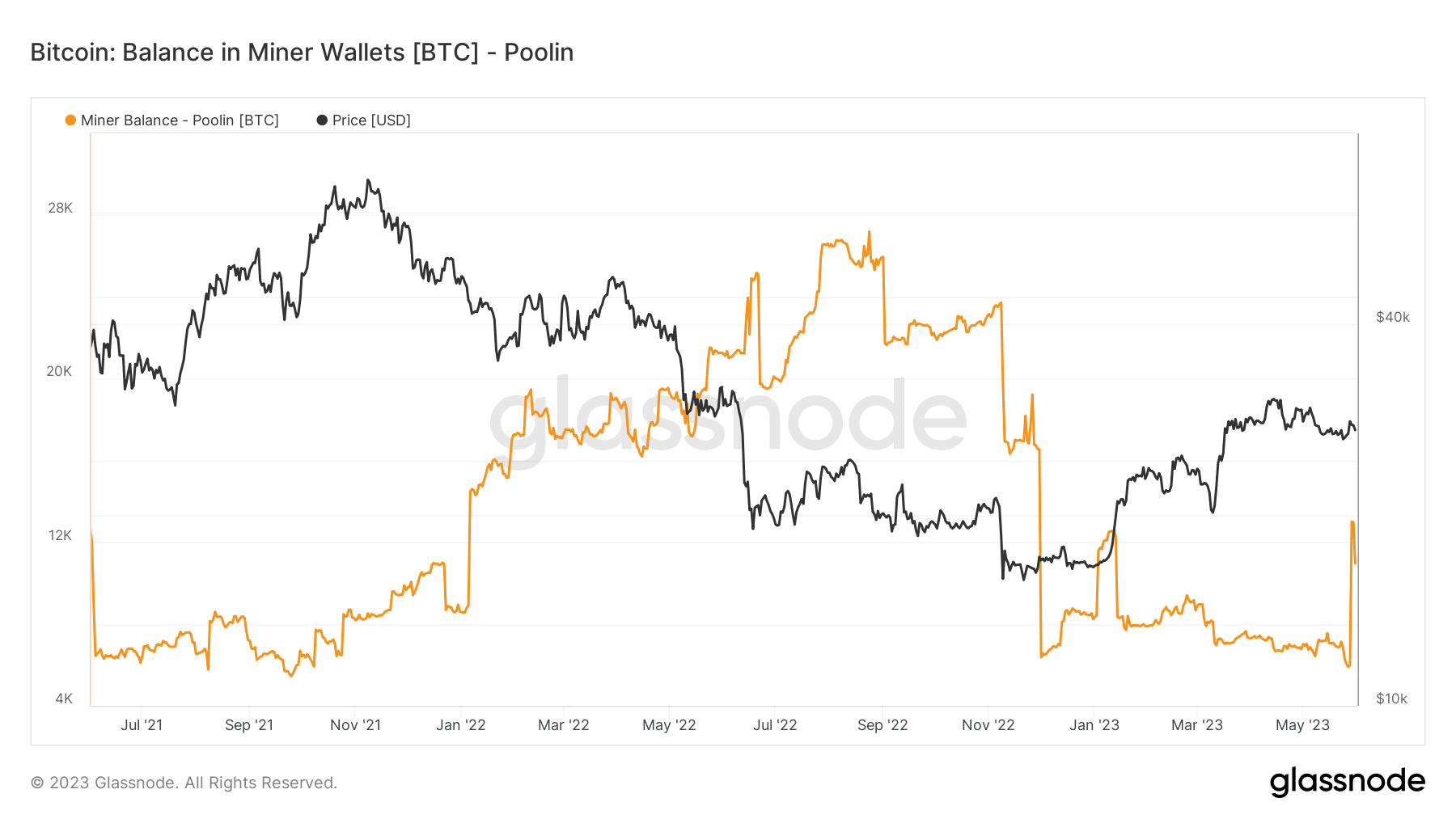Click the Jan '23 axis label
The width and height of the screenshot is (1456, 819).
(1094, 725)
